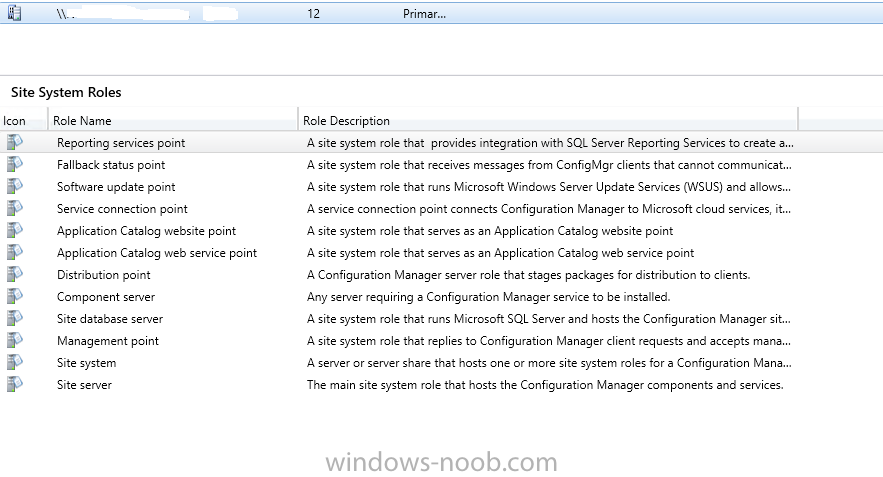
Task: Sort by the Icon column header
Action: 24,121
